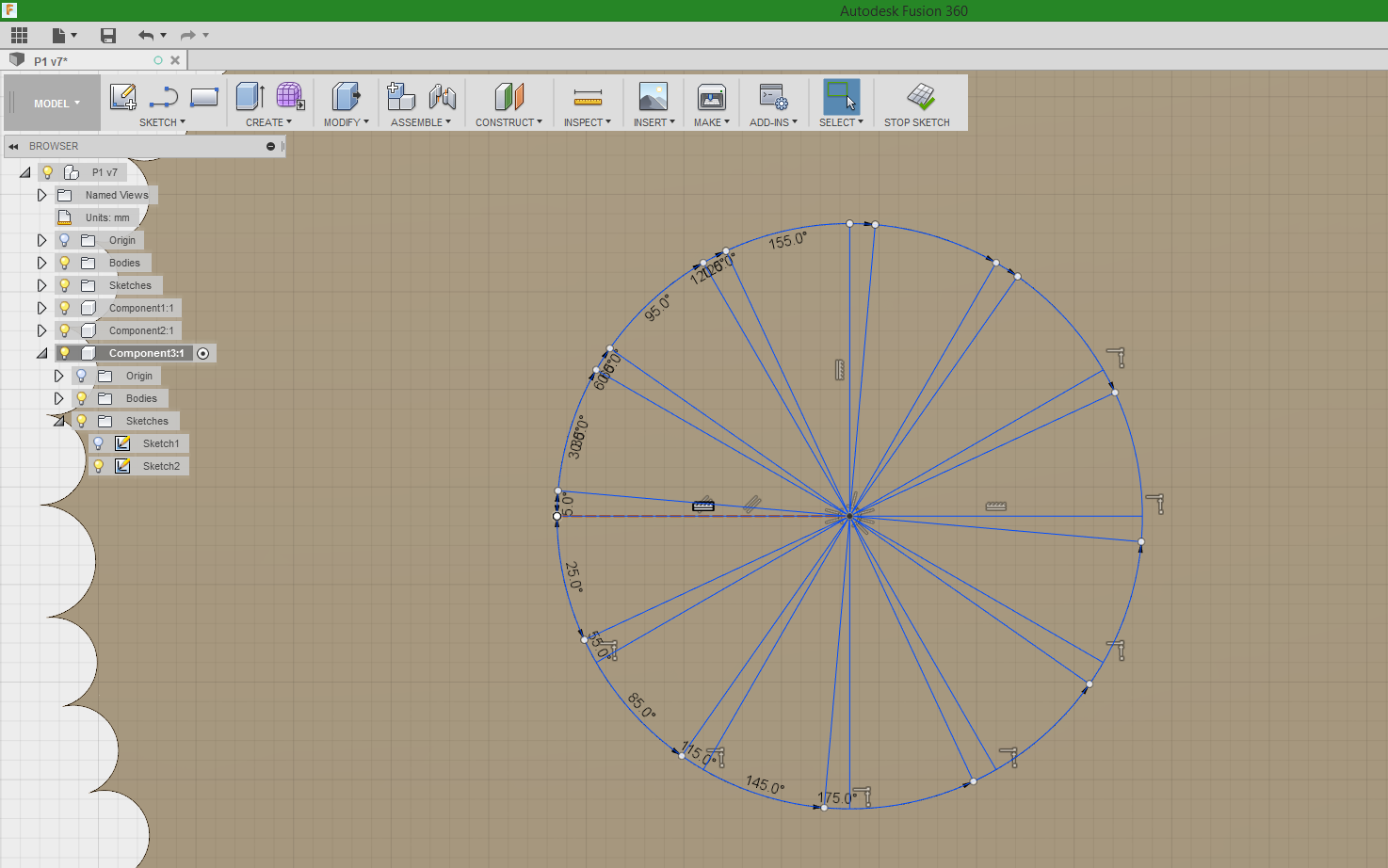Toggle visibility of Sketch1
1388x868 pixels.
pyautogui.click(x=98, y=443)
